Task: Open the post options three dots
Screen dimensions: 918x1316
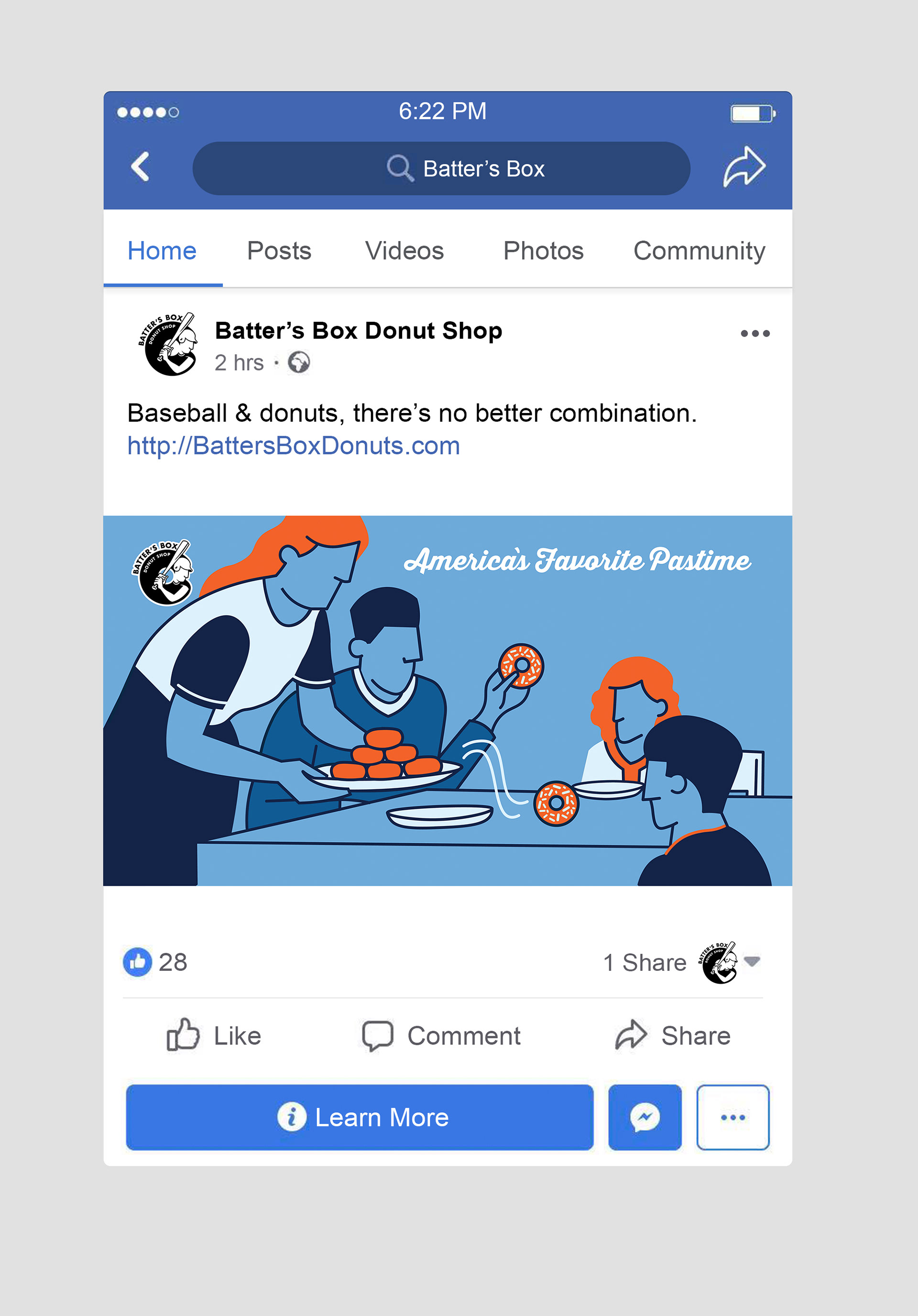Action: (x=754, y=334)
